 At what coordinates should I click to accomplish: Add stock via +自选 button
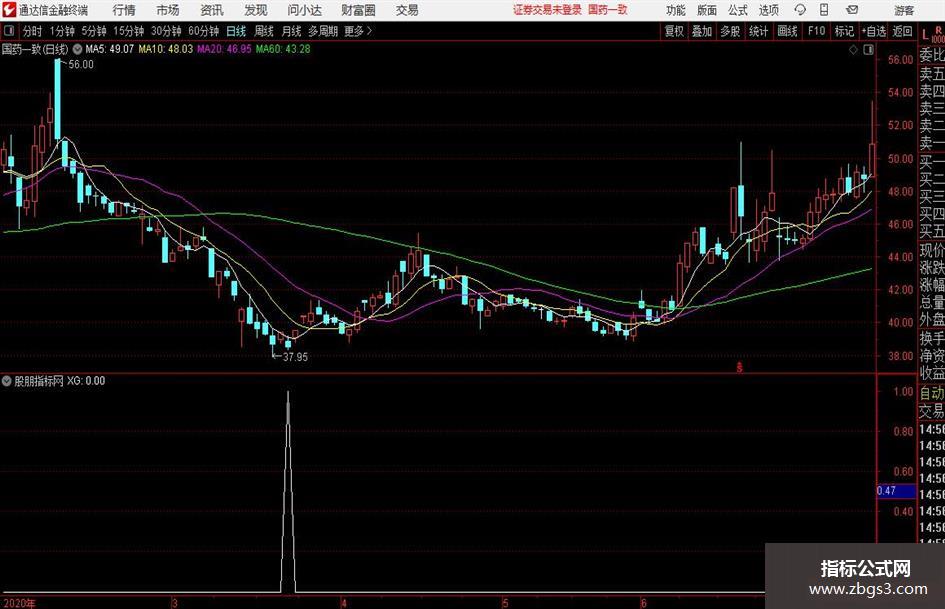pos(873,31)
